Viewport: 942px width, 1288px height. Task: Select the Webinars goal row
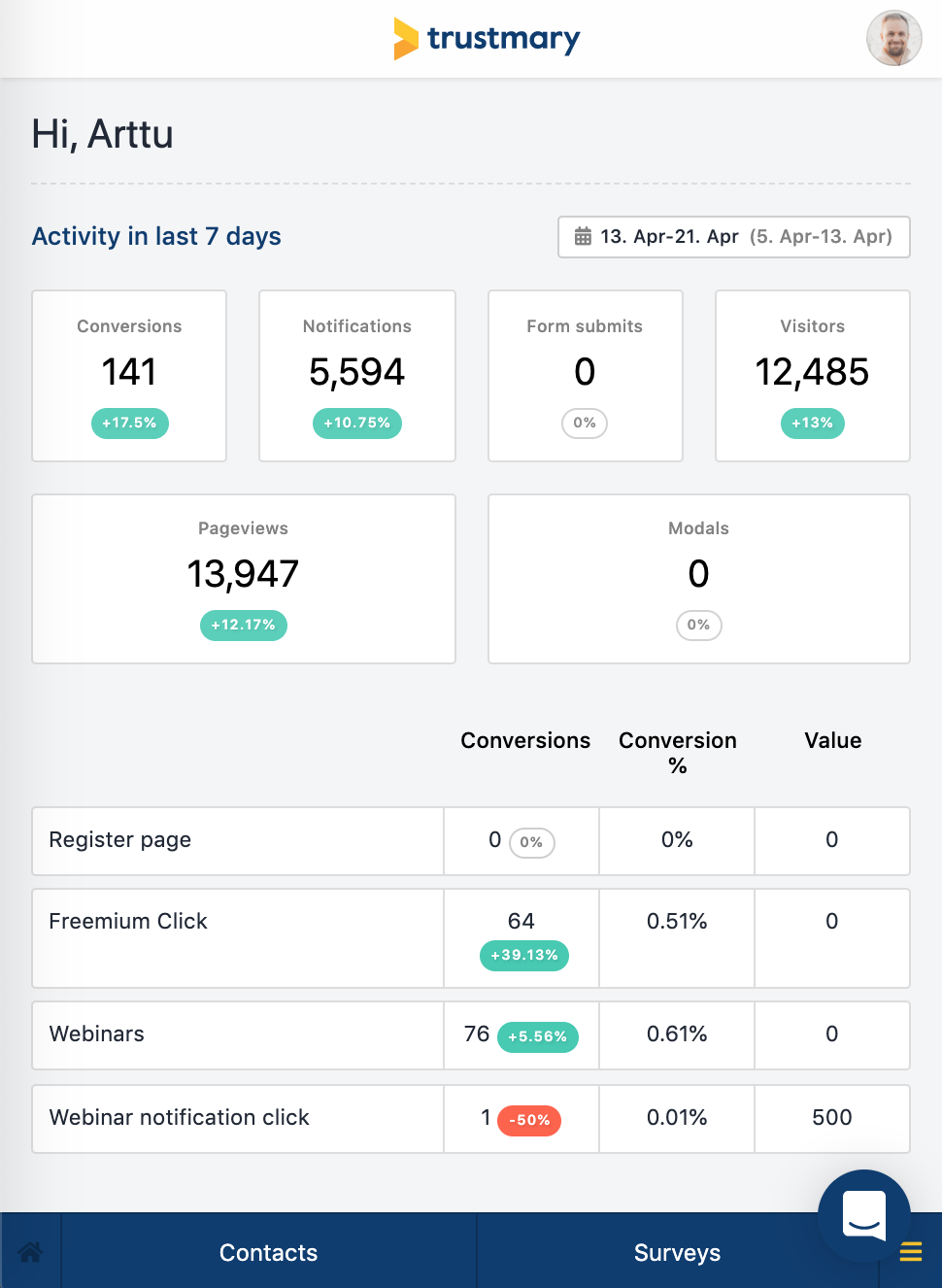point(237,1034)
